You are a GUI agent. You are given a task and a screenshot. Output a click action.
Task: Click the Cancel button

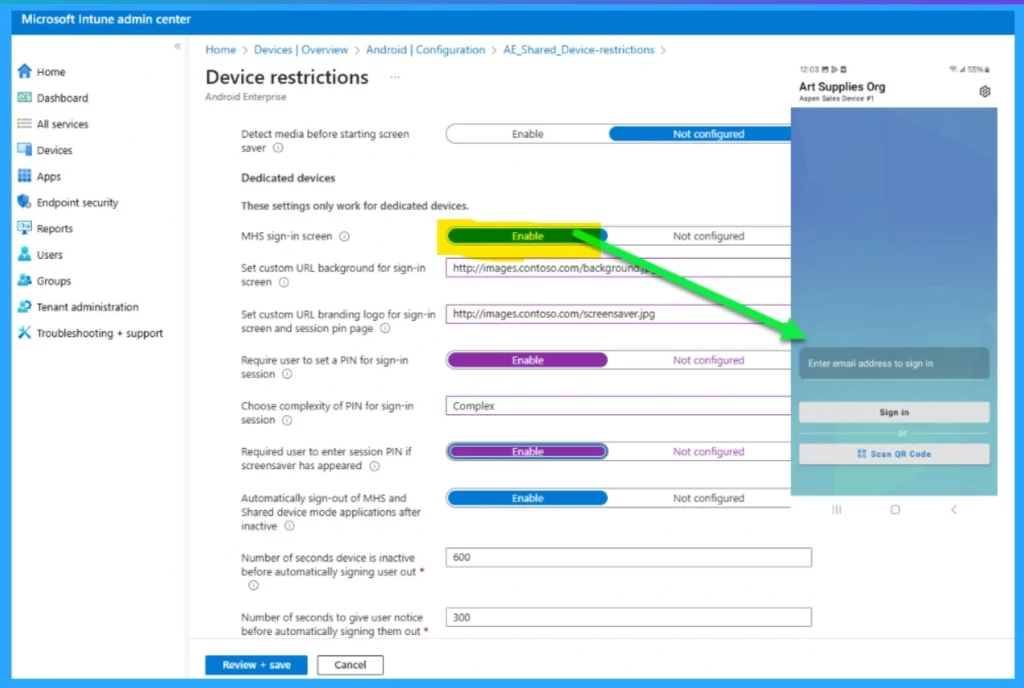pyautogui.click(x=350, y=665)
